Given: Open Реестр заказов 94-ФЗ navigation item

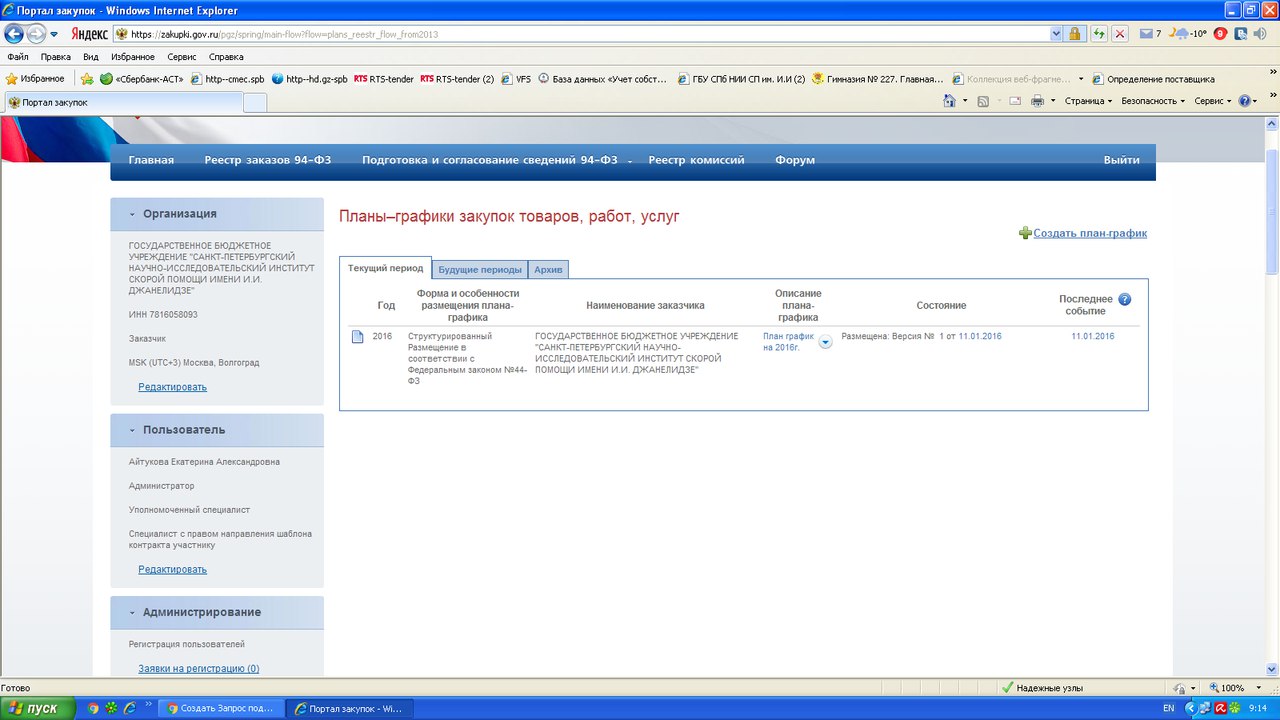Looking at the screenshot, I should 268,160.
